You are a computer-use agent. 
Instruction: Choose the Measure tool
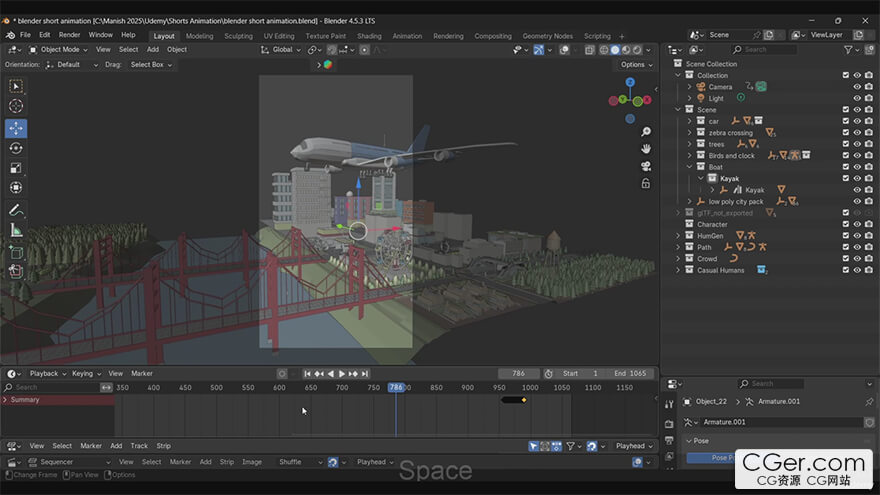tap(16, 230)
